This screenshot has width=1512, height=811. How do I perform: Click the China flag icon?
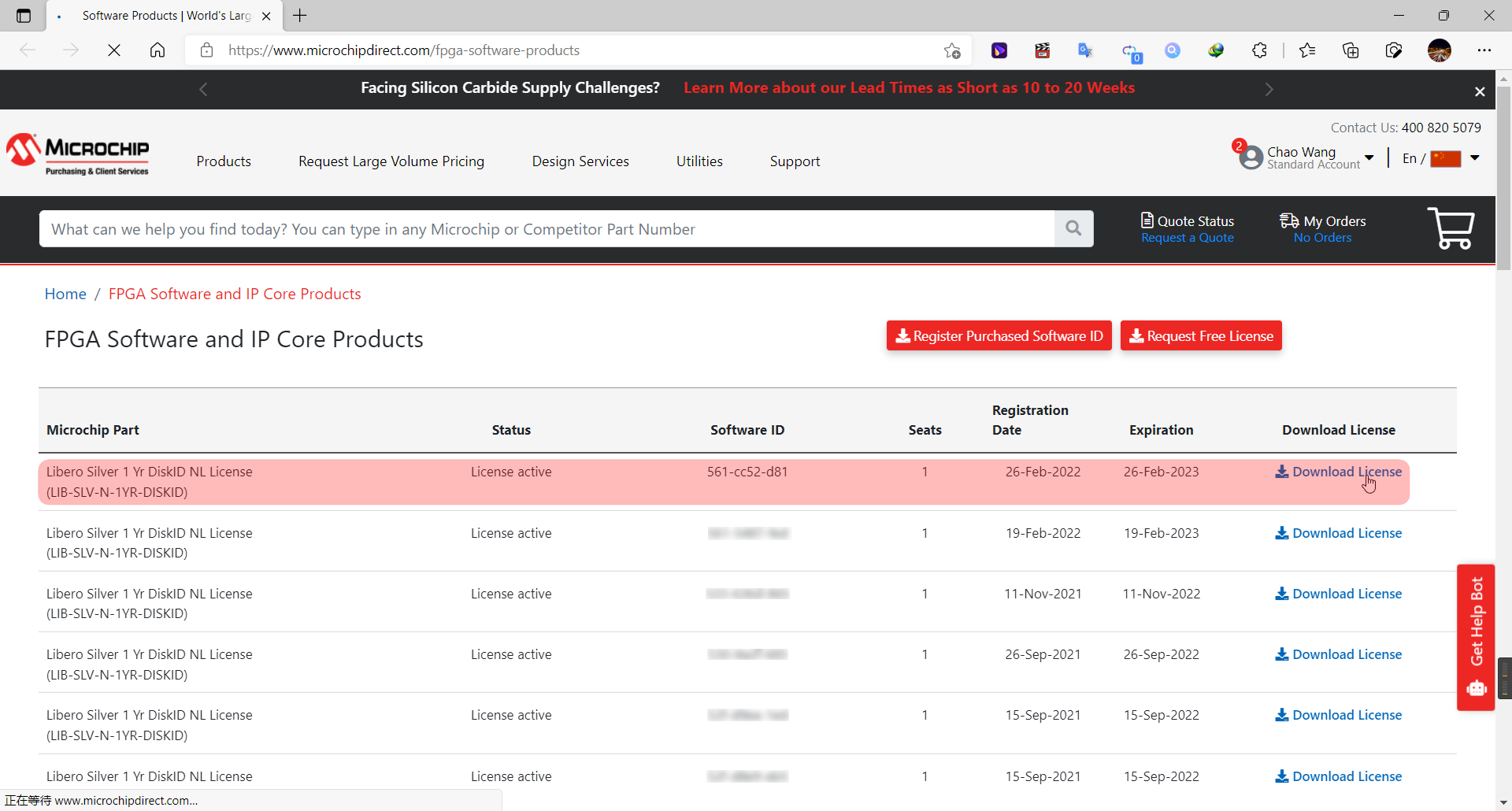pyautogui.click(x=1446, y=158)
